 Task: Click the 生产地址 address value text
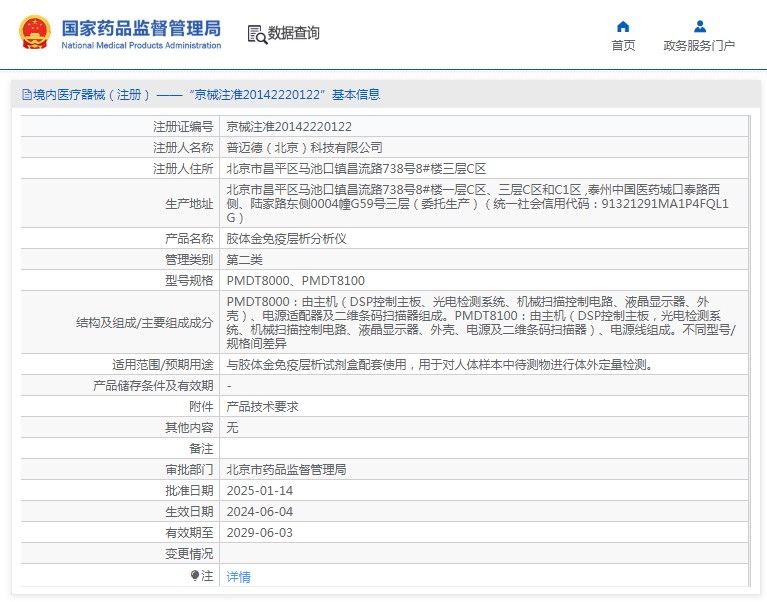pyautogui.click(x=477, y=203)
